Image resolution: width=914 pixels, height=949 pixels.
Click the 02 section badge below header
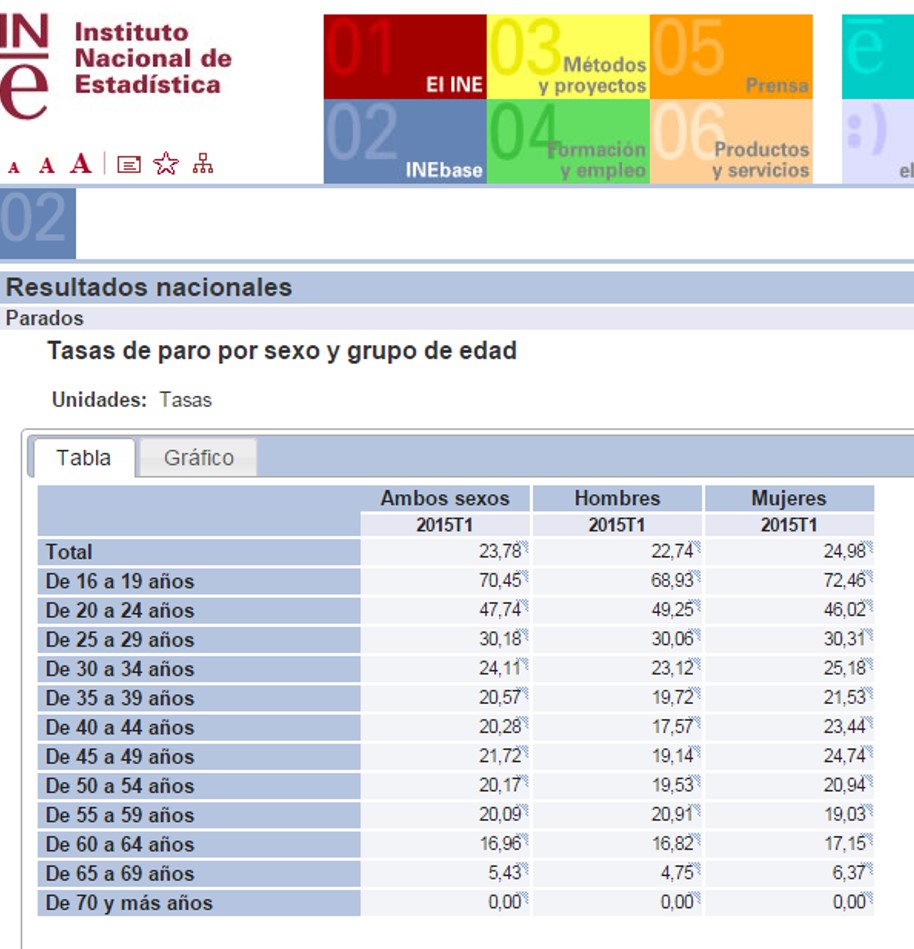point(37,222)
